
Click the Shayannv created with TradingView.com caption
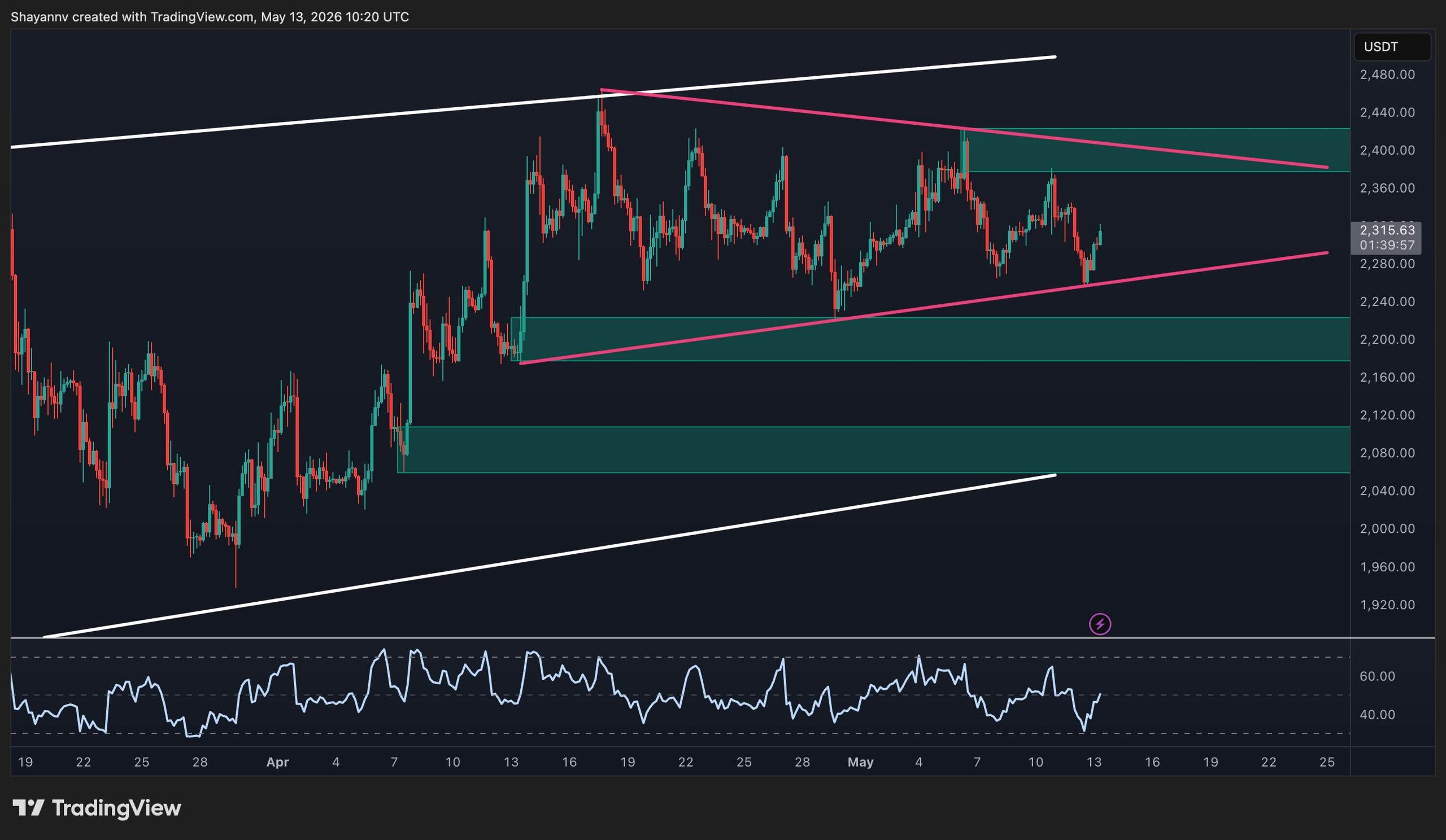[x=132, y=17]
